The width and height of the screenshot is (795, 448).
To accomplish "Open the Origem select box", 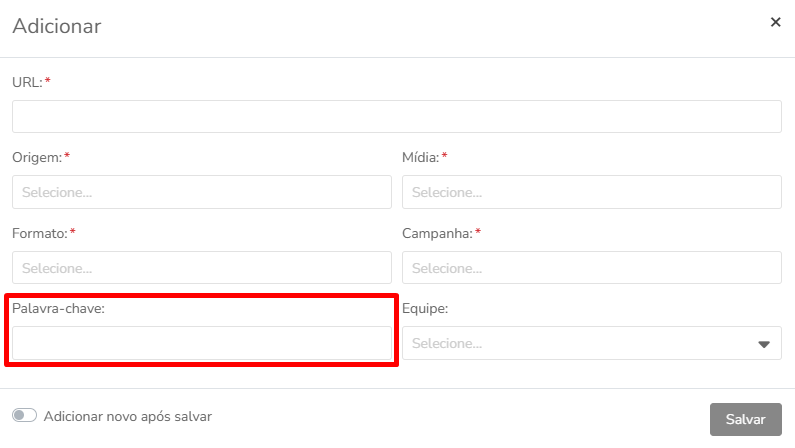I will 202,192.
